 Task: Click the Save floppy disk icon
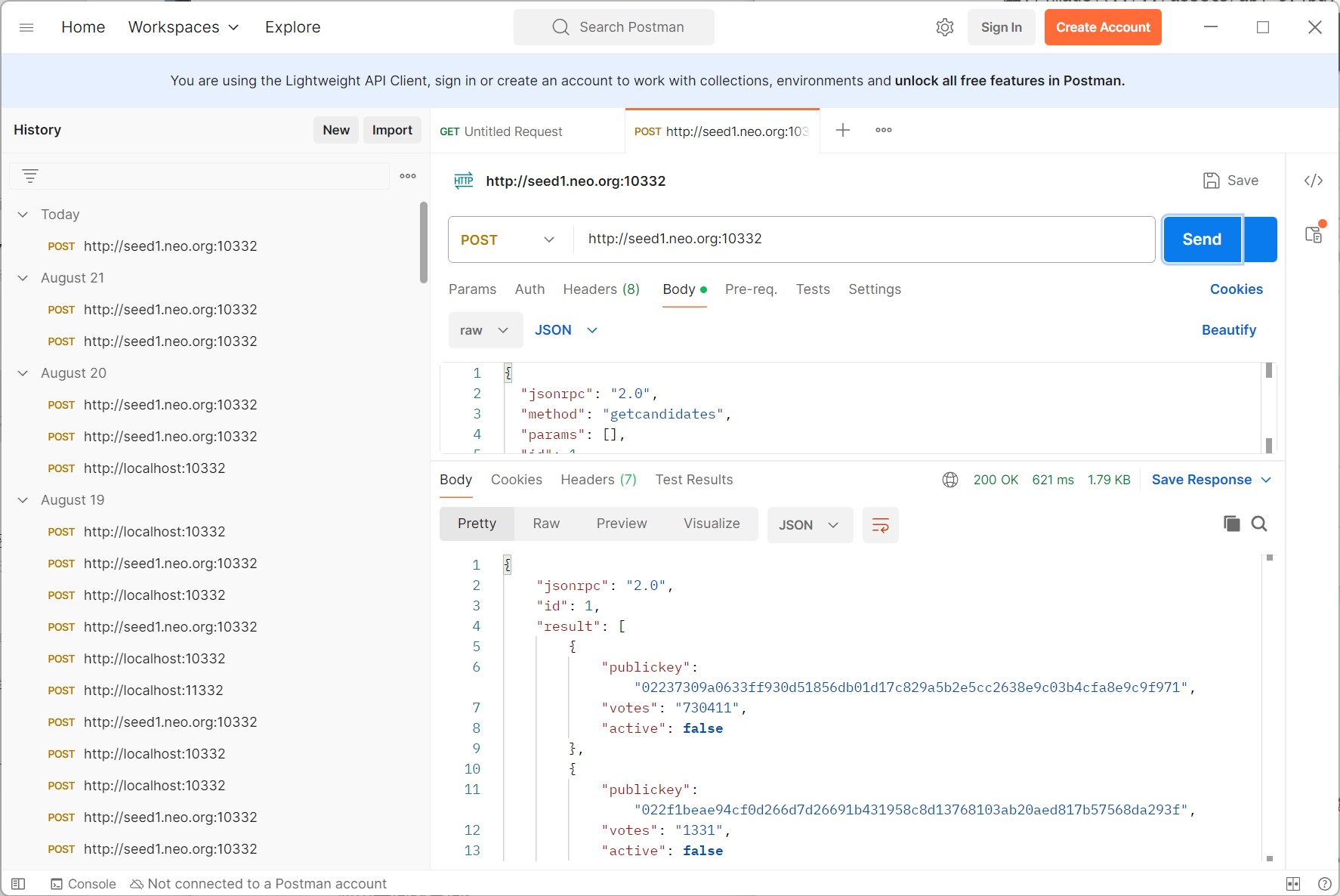(1211, 181)
